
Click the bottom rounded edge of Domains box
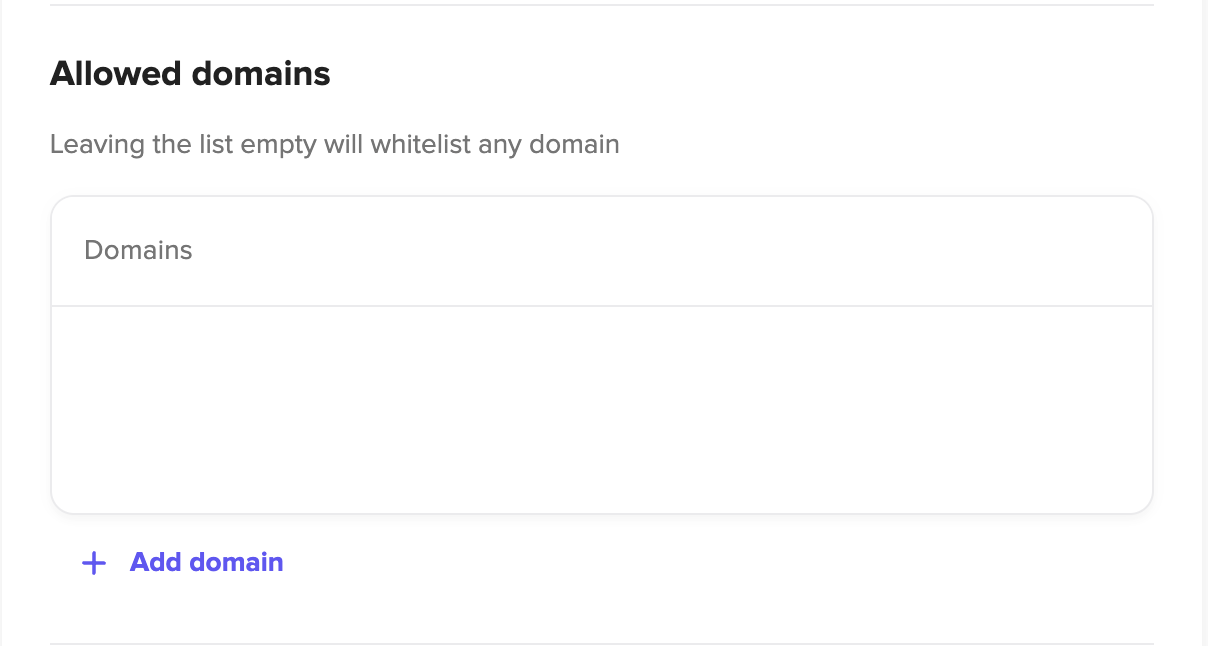[602, 513]
